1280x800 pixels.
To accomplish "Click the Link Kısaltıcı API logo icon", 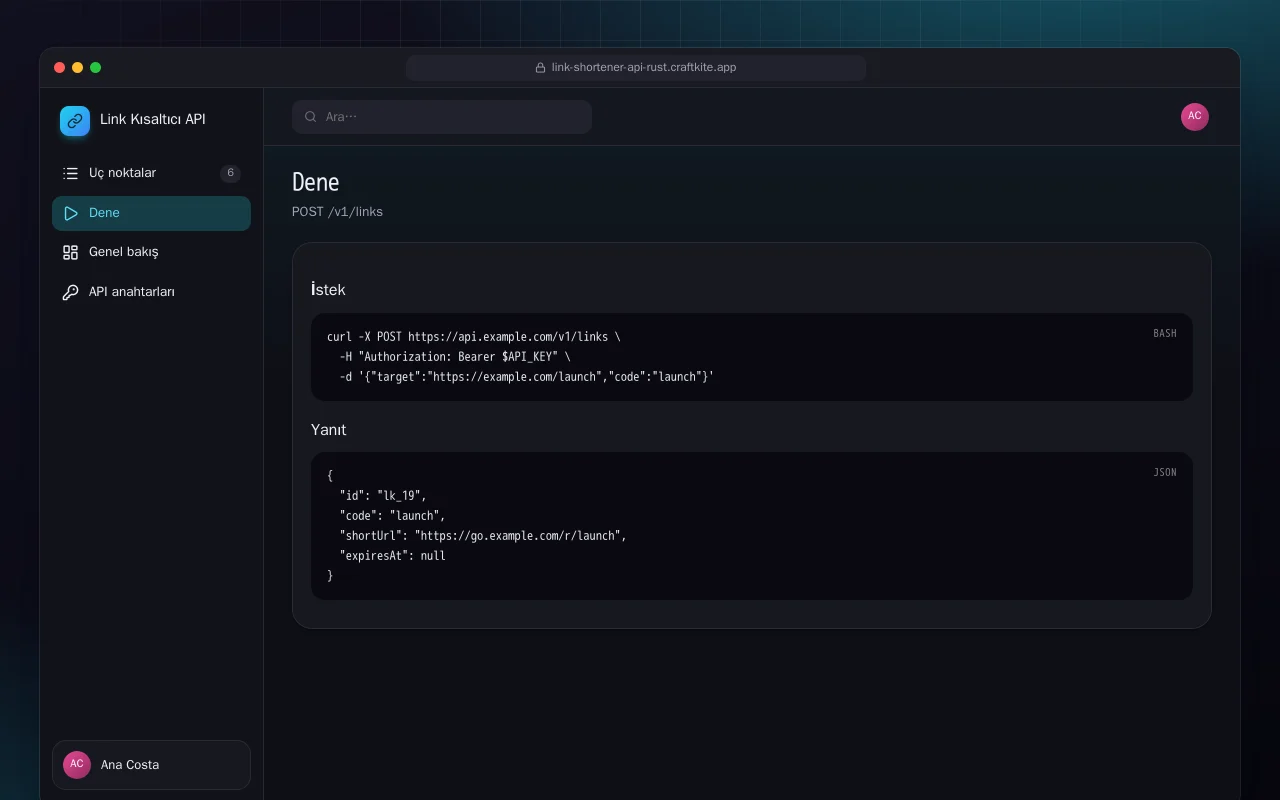I will [75, 121].
